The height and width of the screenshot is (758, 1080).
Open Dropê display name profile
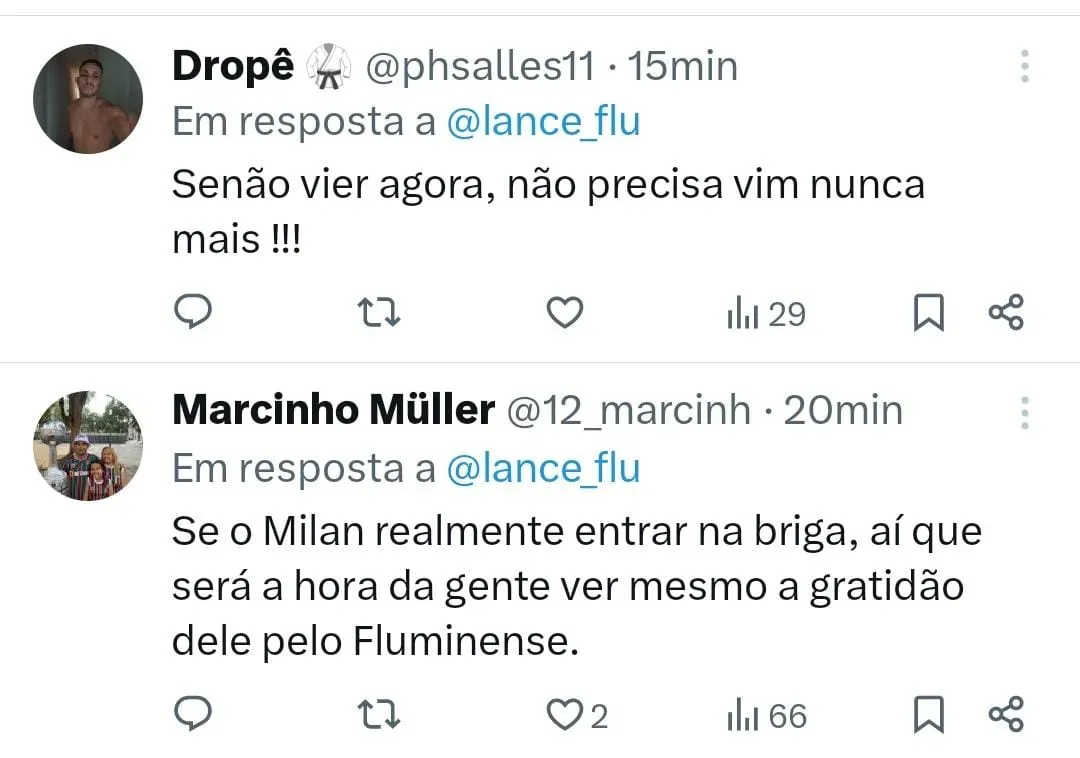coord(233,67)
